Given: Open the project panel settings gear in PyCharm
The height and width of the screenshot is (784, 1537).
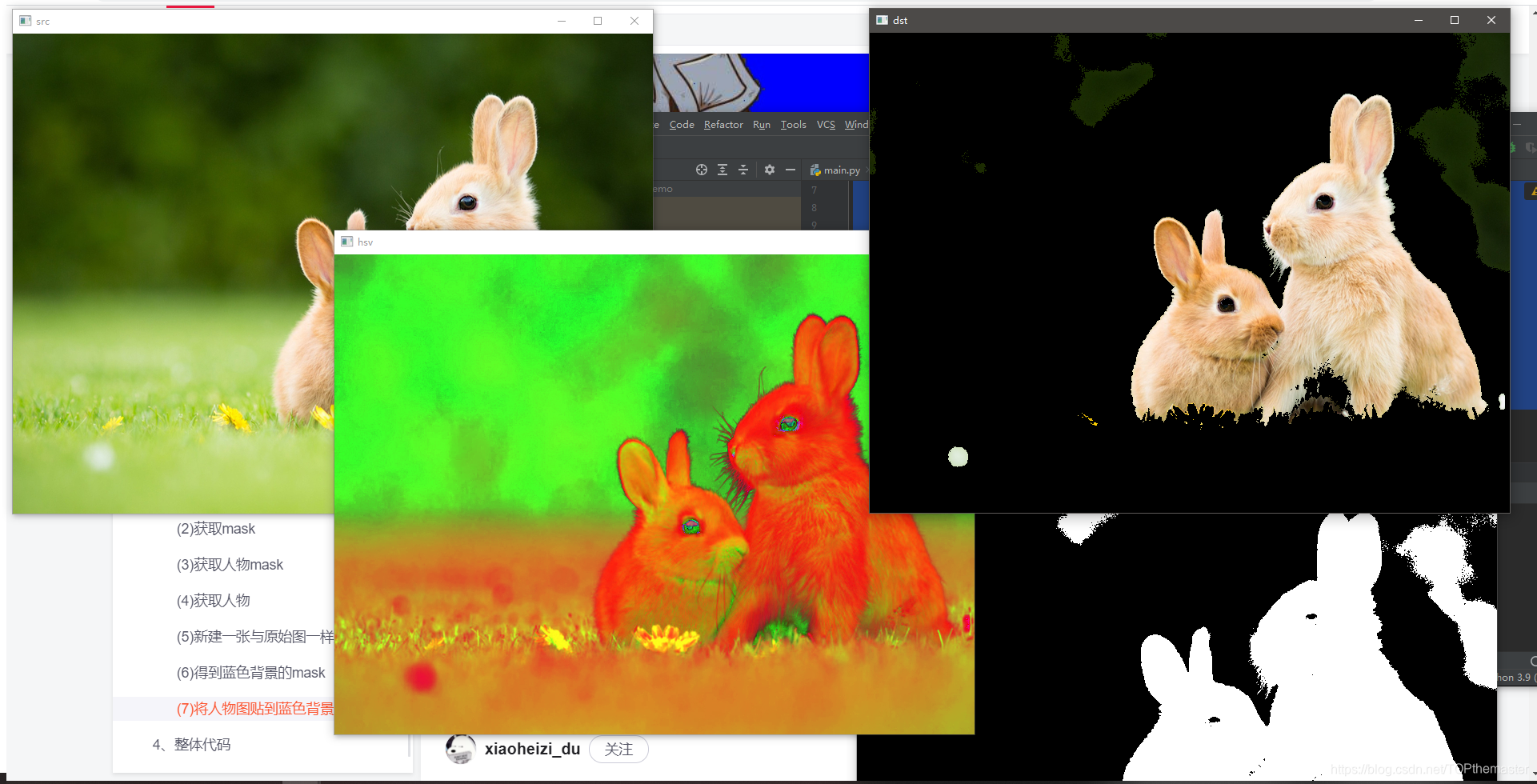Looking at the screenshot, I should click(x=770, y=170).
